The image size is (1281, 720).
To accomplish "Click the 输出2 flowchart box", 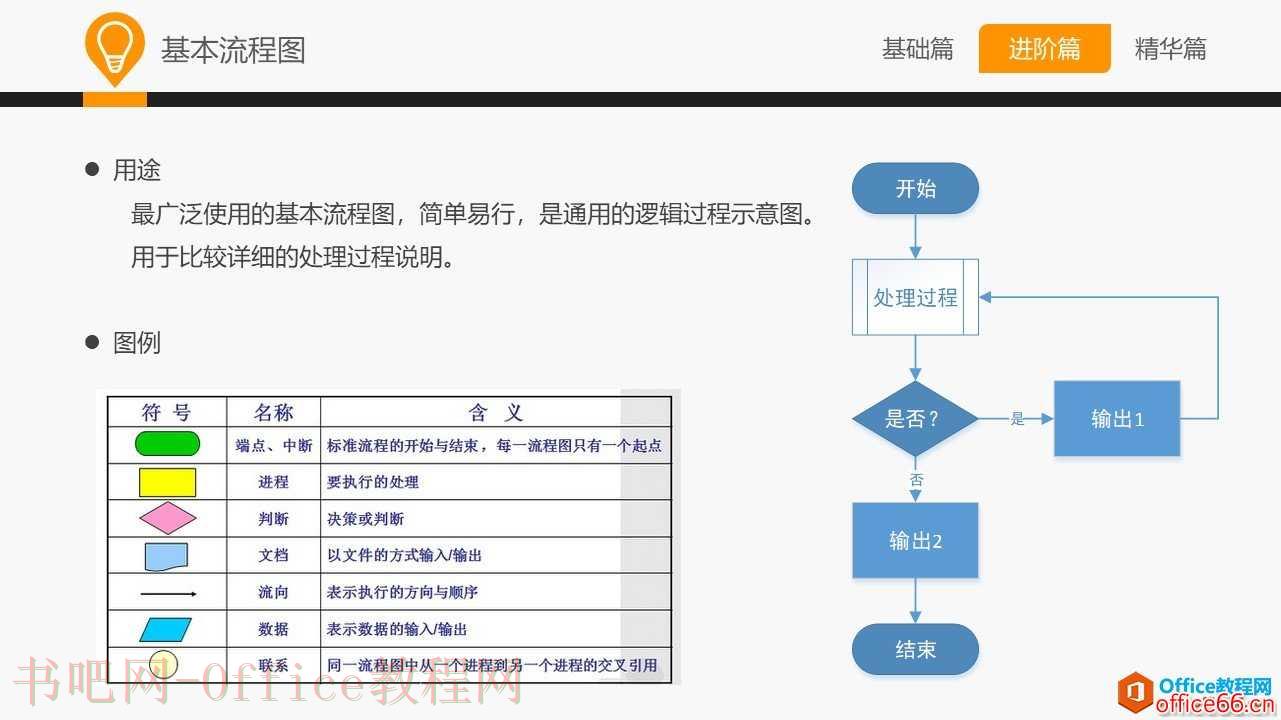I will (915, 540).
